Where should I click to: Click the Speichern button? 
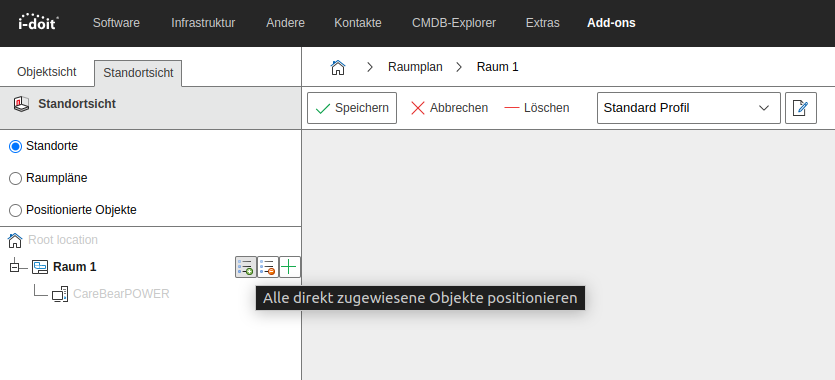tap(352, 108)
